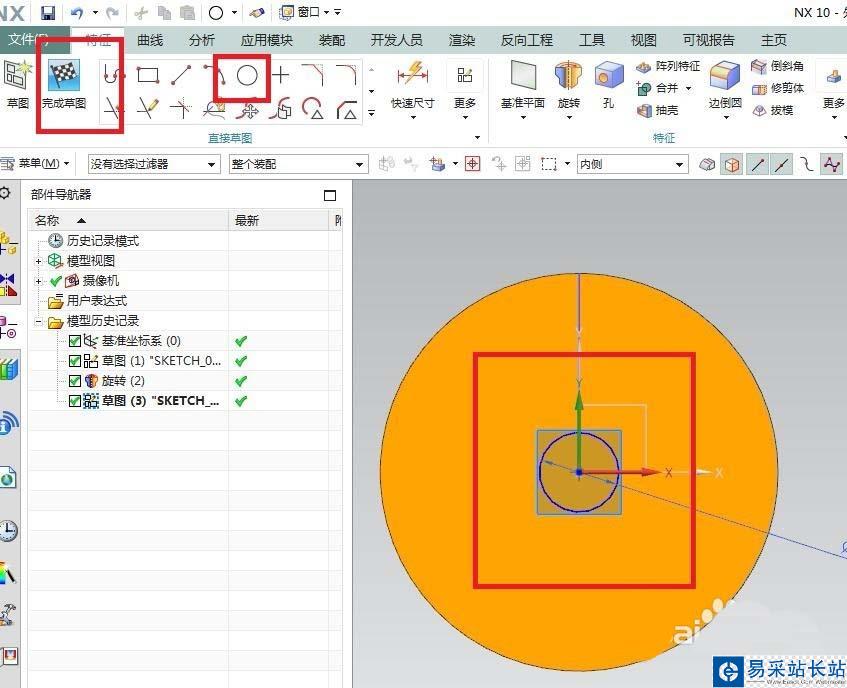This screenshot has height=688, width=847.
Task: Click Pattern Feature (阵列特征)
Action: coord(668,66)
